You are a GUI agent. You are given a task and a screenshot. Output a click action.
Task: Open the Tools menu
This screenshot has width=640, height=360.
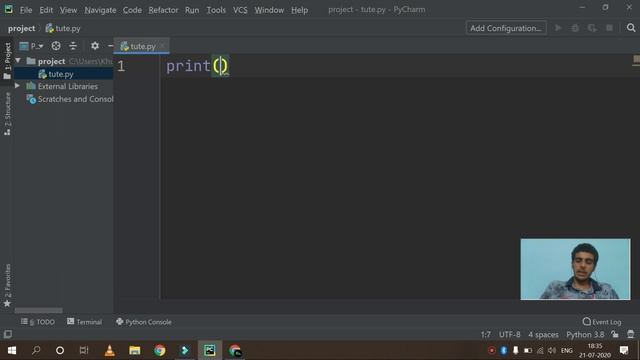click(216, 10)
